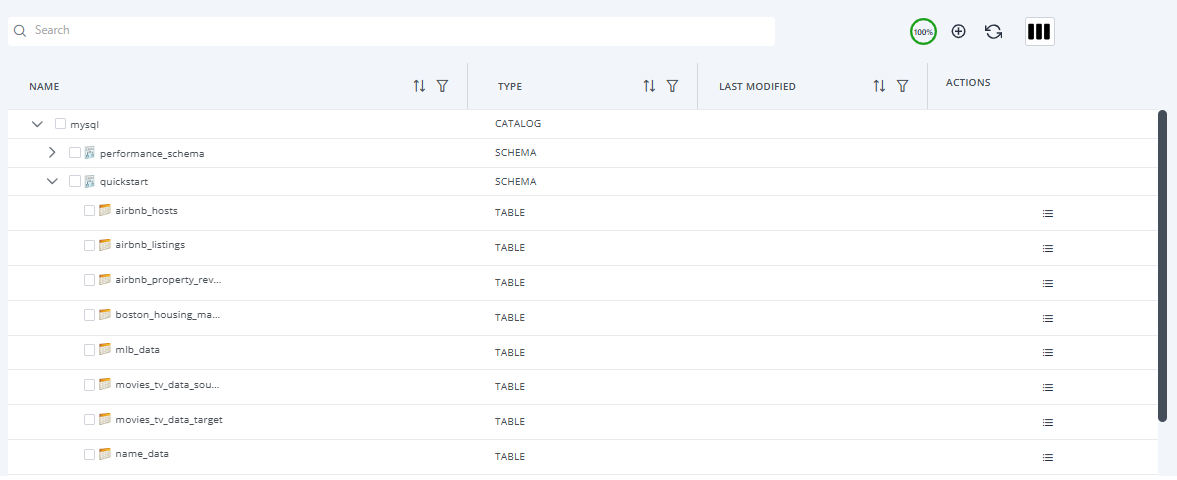
Task: Click mlb_data table icon
Action: 105,349
